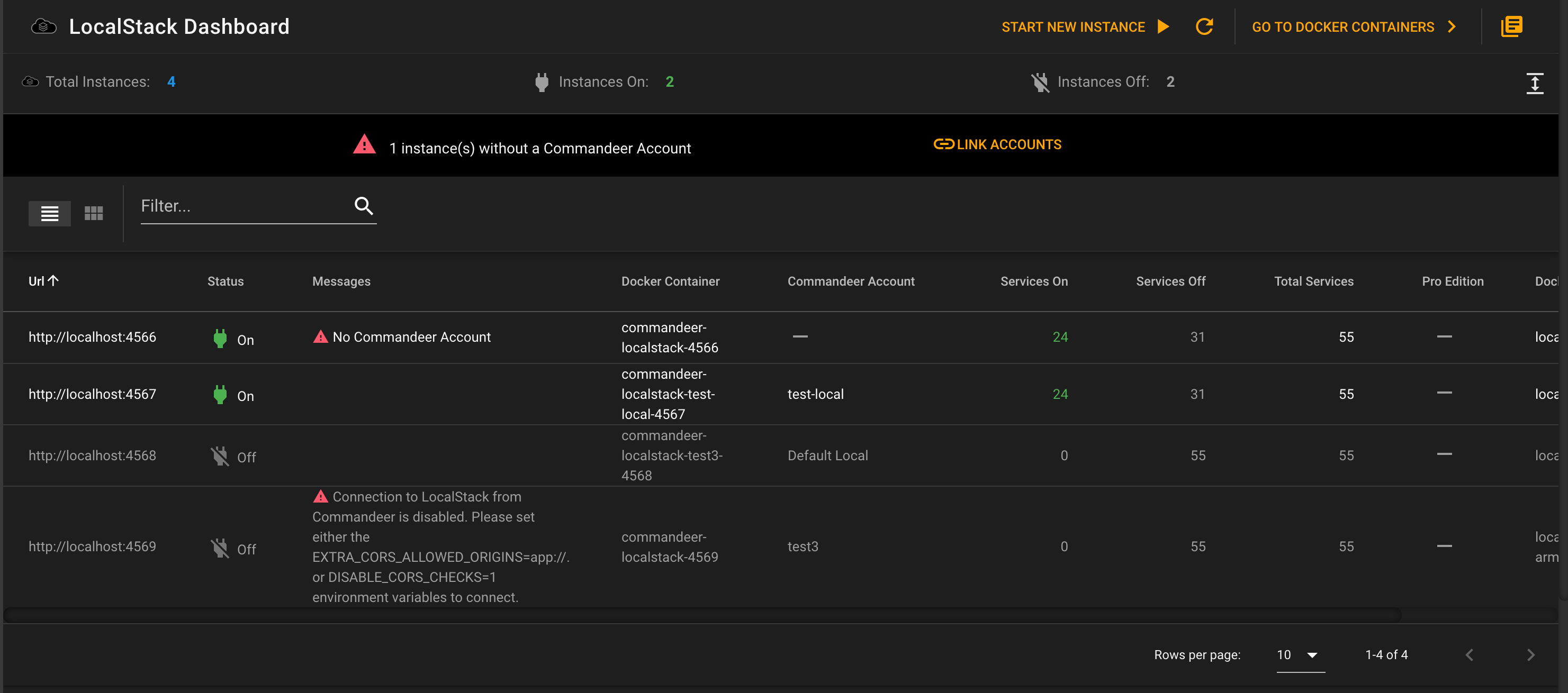This screenshot has height=693, width=1568.
Task: Click 1-4 of 4 pagination text
Action: click(1386, 655)
